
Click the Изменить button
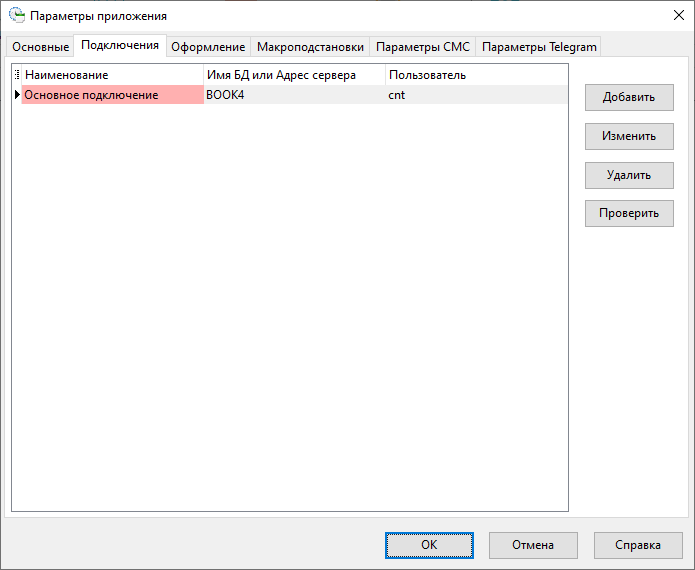[629, 136]
